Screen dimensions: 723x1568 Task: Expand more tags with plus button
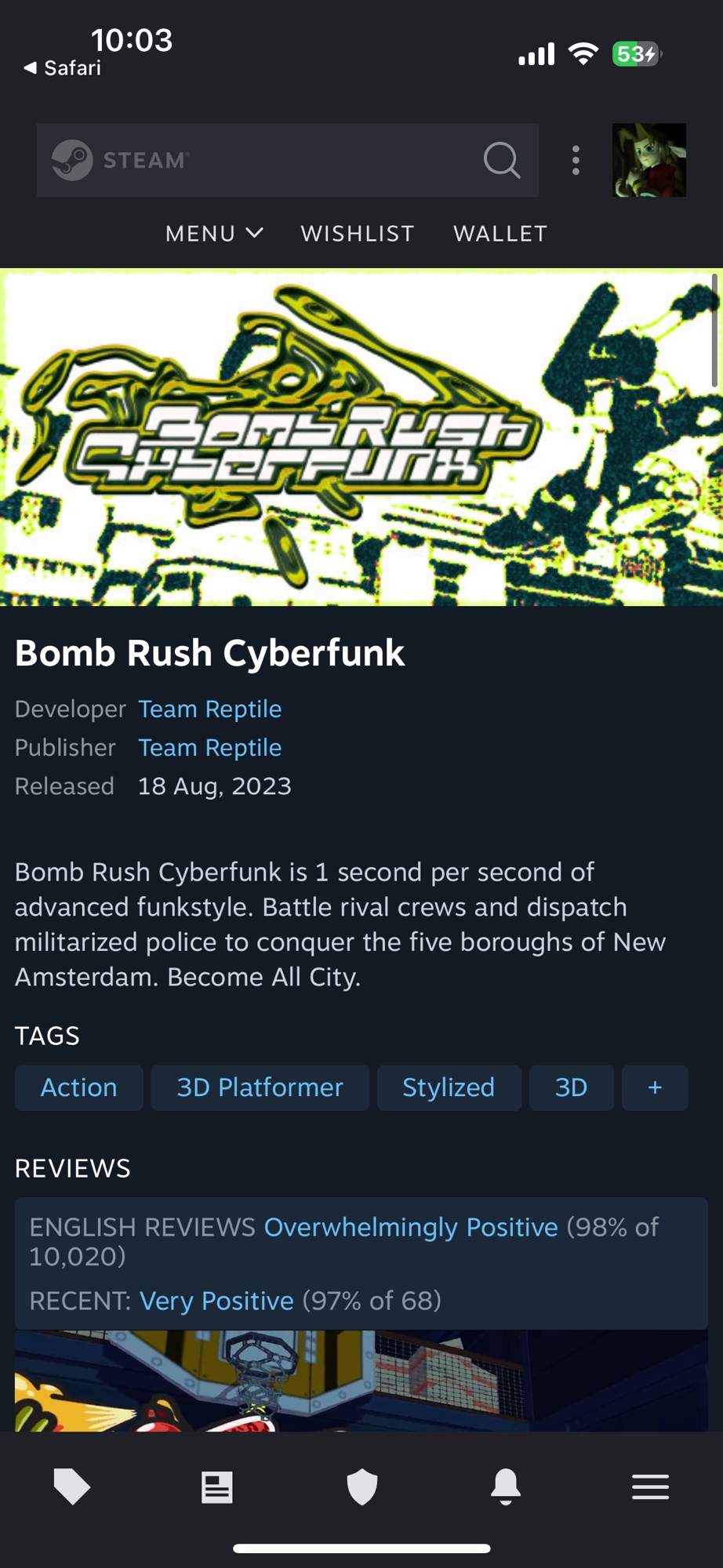(x=655, y=1087)
